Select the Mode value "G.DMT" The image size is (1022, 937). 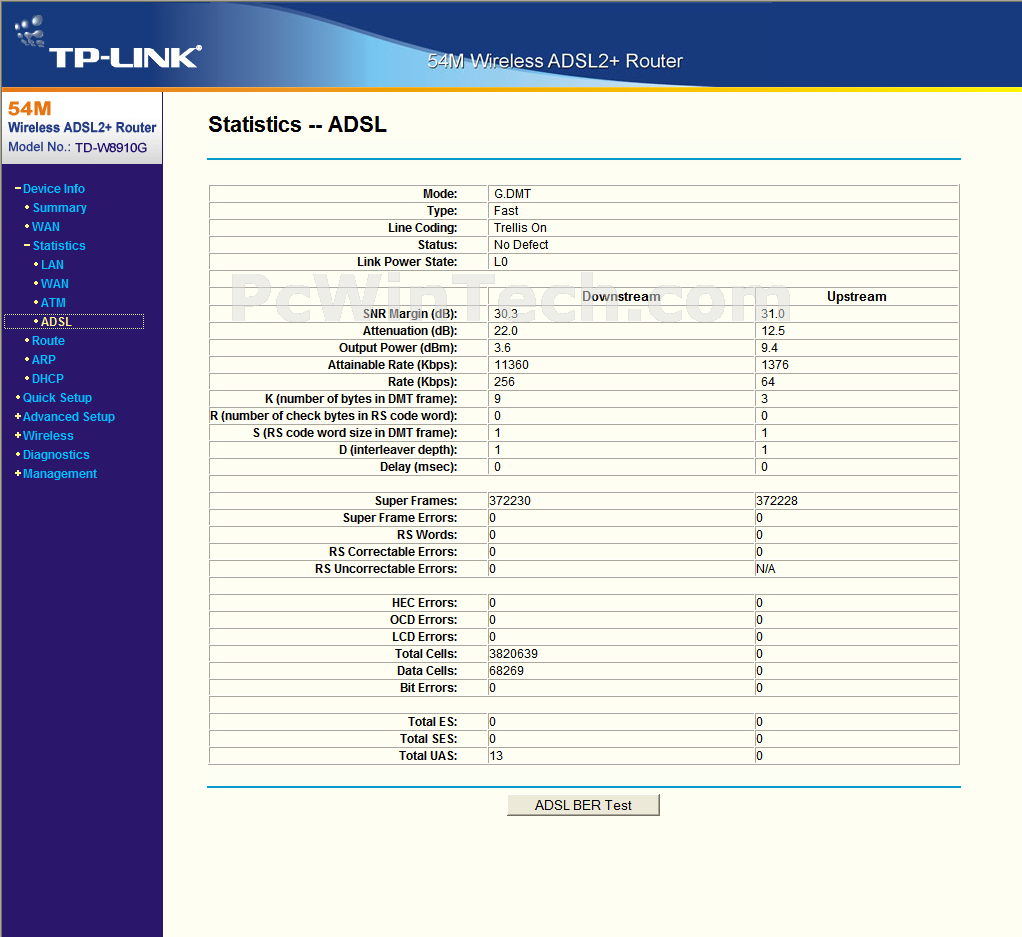512,194
